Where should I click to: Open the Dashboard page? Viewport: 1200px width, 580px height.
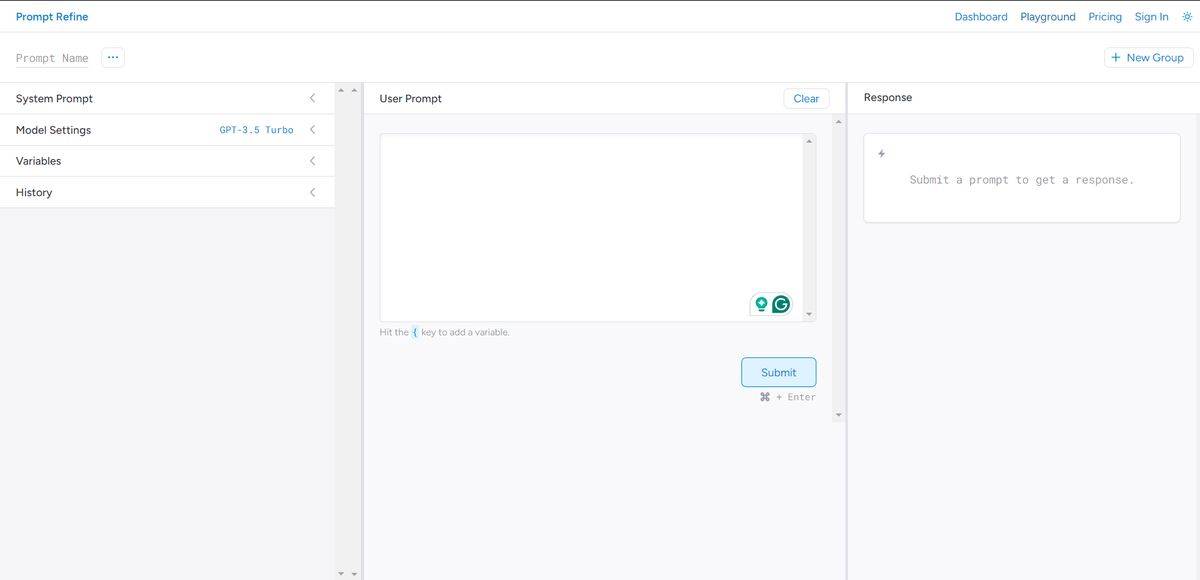(980, 17)
